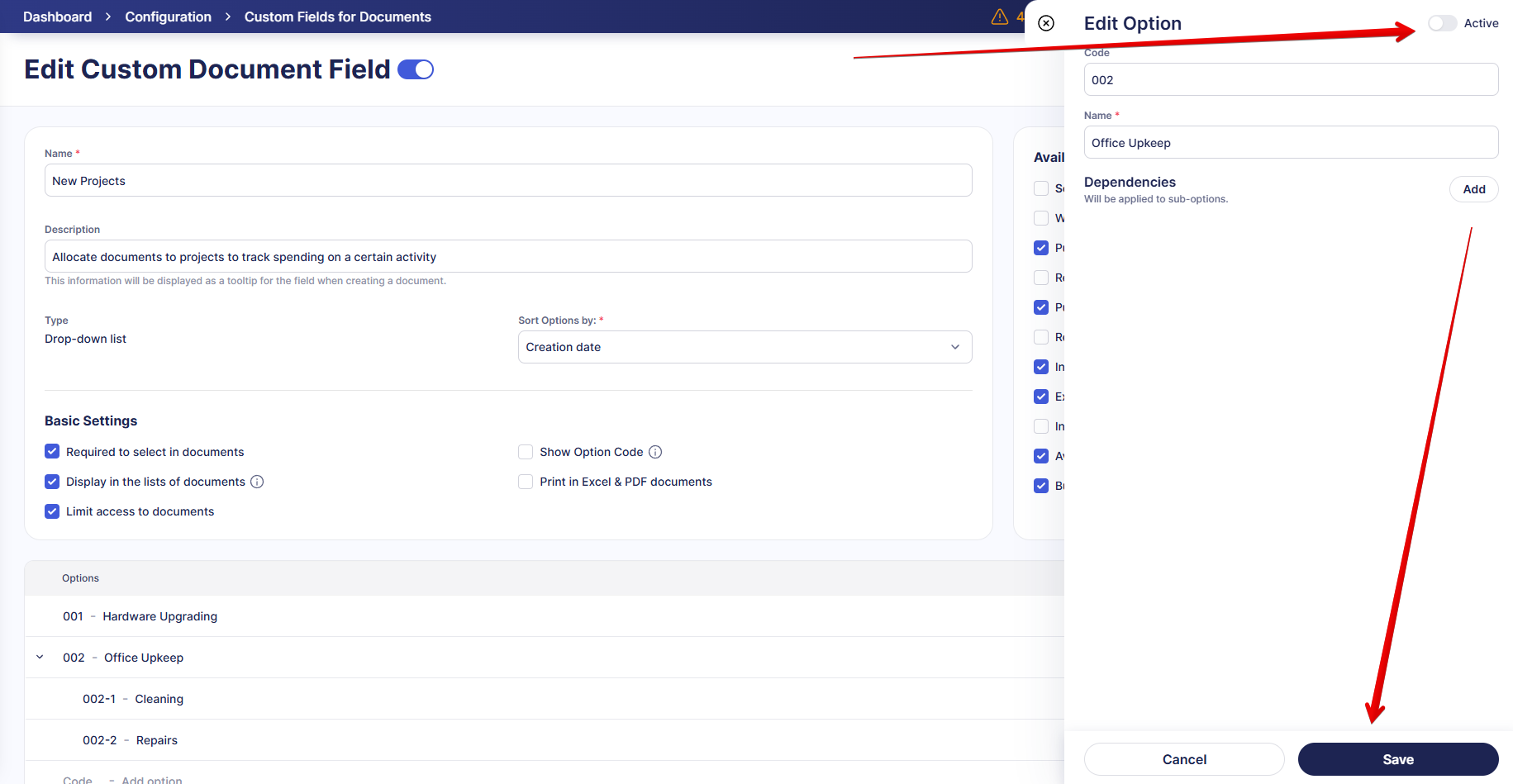Click the info icon beside Display in the lists of documents

tap(257, 482)
